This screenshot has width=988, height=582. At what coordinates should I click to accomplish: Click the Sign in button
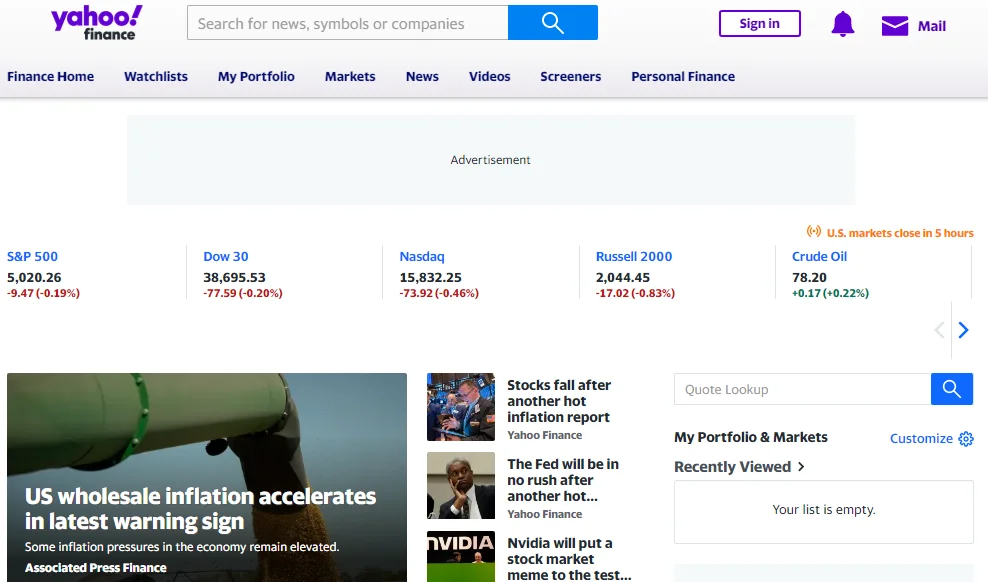tap(759, 23)
